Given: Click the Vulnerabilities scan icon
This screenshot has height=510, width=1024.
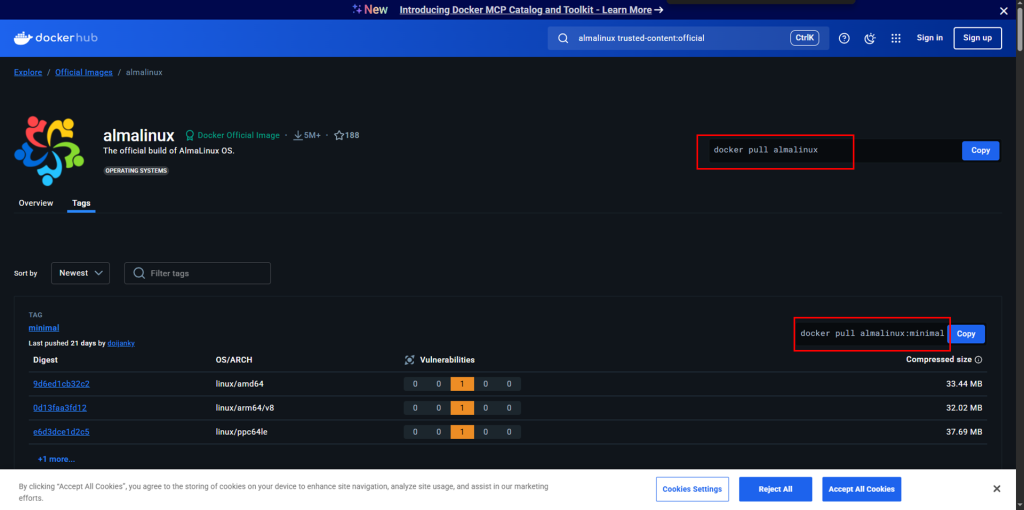Looking at the screenshot, I should [x=409, y=360].
